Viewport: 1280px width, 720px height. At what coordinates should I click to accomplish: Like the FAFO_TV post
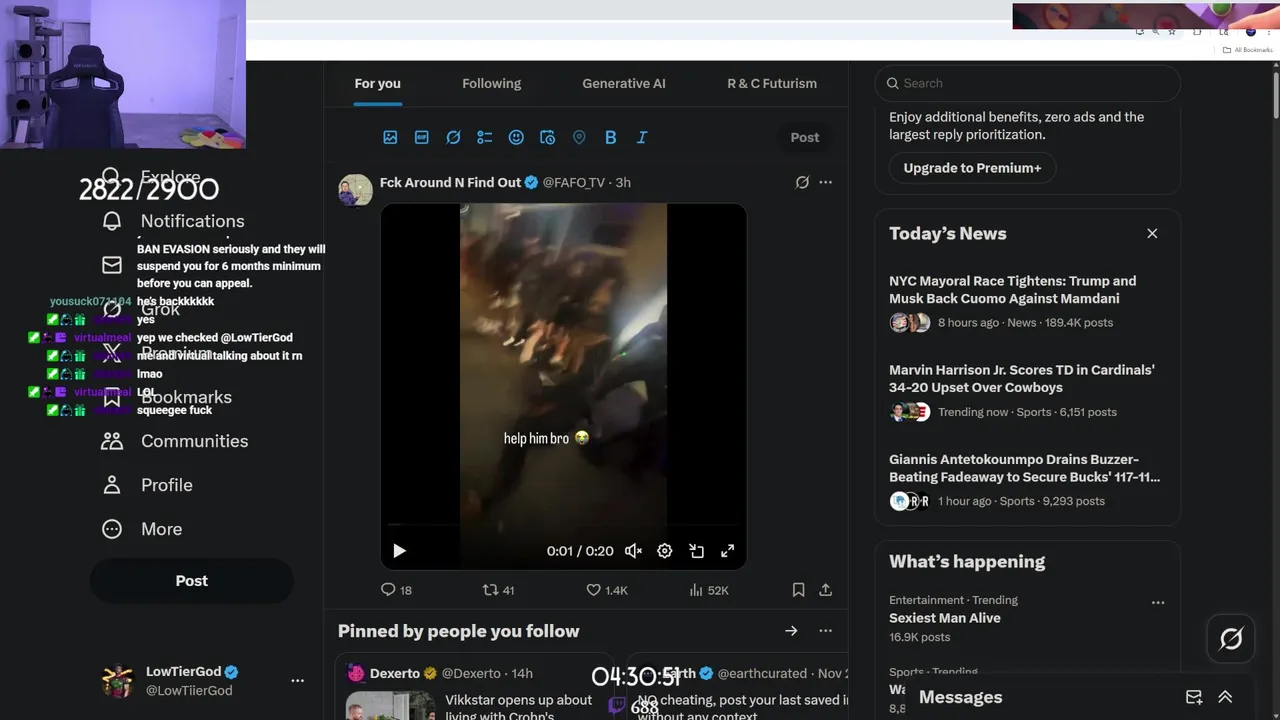(606, 590)
